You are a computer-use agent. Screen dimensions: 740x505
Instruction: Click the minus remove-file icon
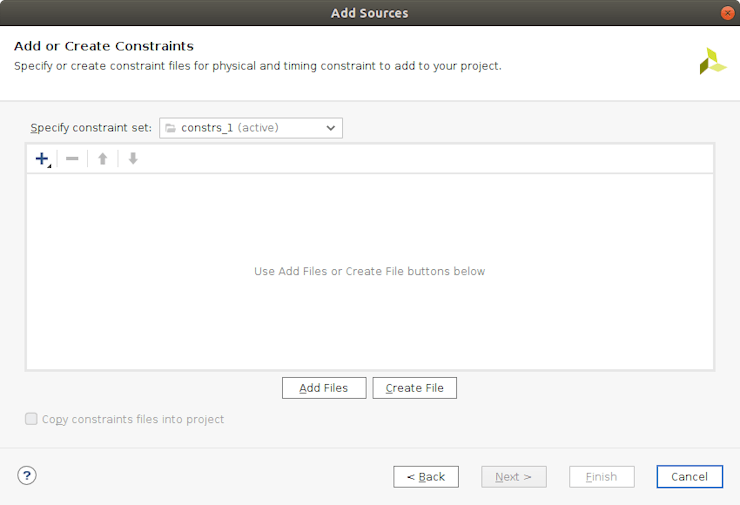tap(72, 159)
